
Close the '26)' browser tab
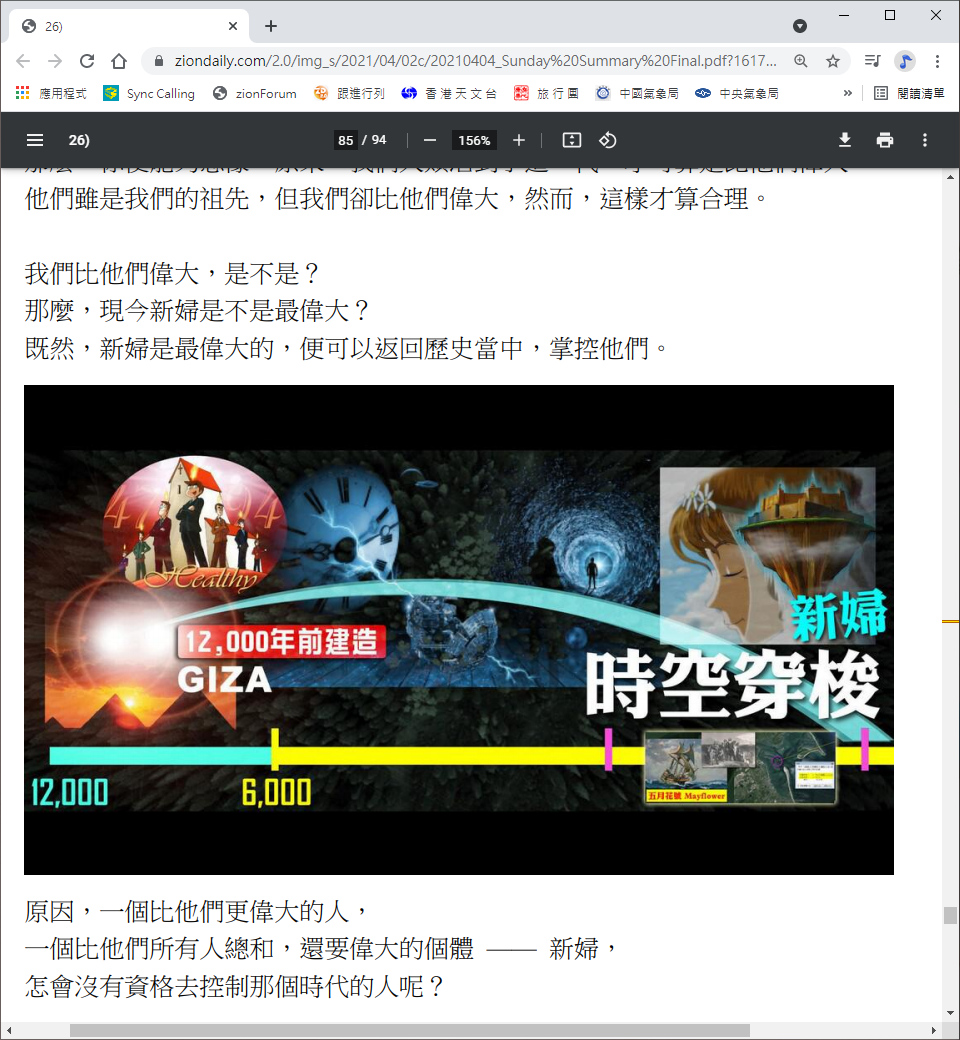point(233,26)
